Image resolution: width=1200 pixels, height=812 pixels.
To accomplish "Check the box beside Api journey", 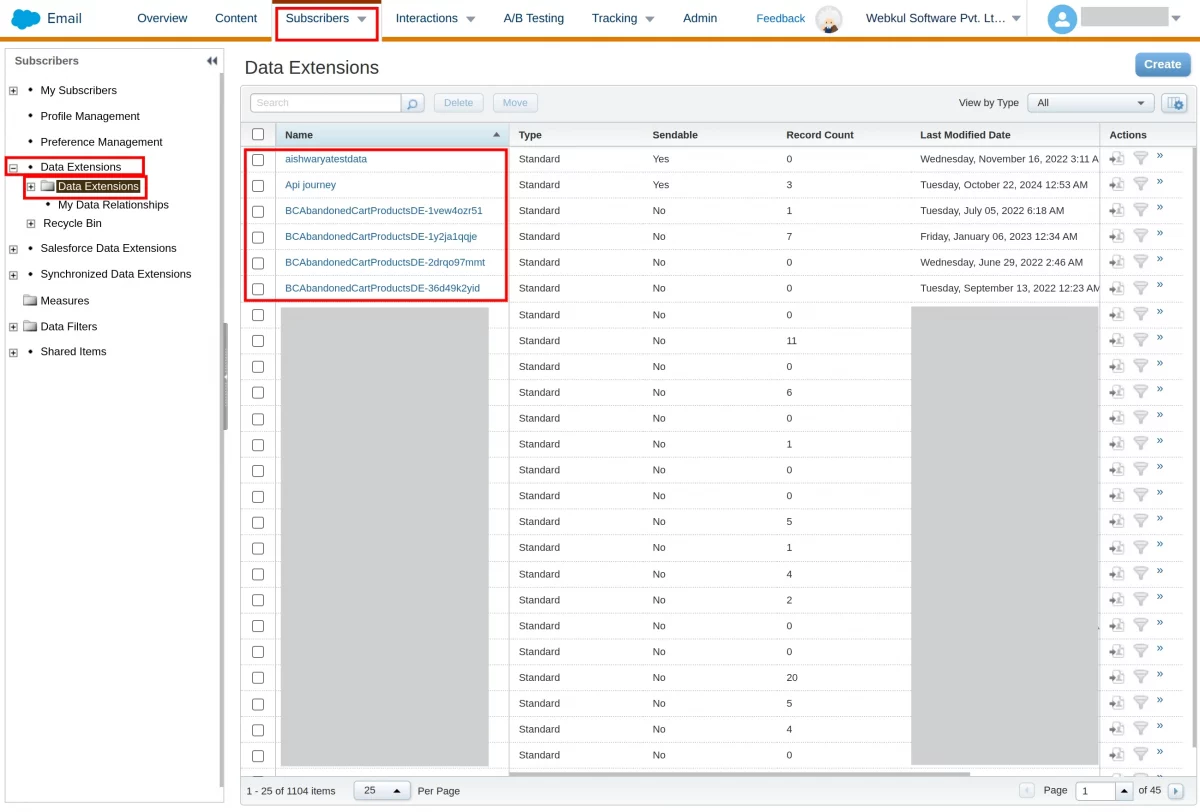I will (x=258, y=185).
